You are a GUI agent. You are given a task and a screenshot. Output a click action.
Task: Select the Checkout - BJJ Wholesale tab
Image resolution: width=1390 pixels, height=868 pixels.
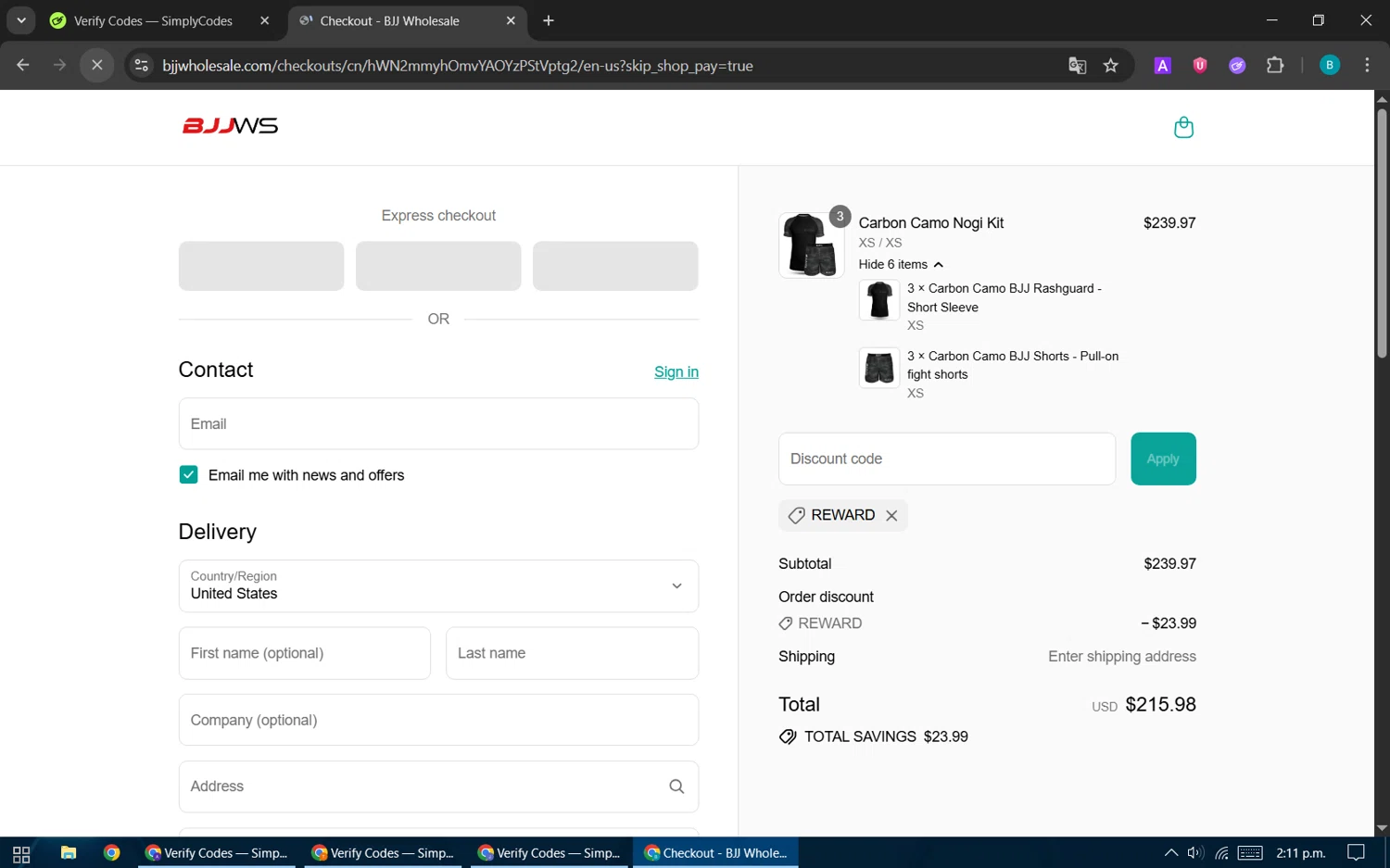[390, 20]
